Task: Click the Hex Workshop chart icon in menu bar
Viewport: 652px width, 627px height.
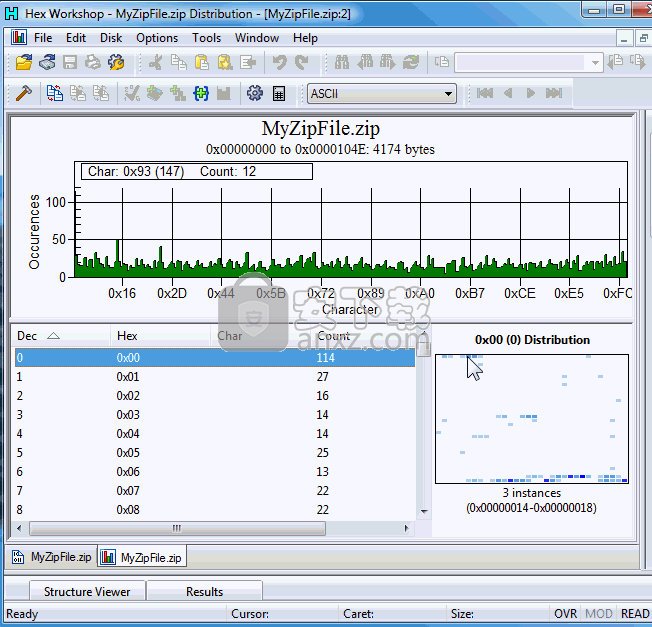Action: click(x=19, y=37)
